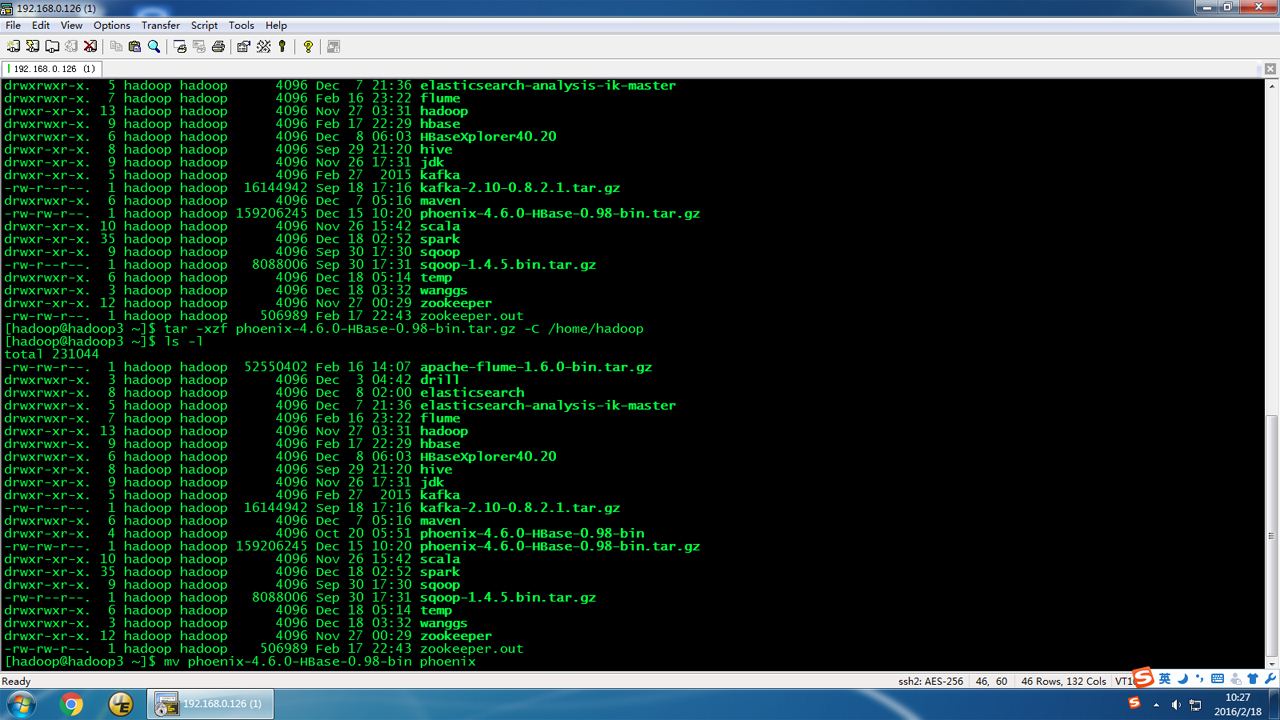Click 'ssh2: AES-256' in status bar
Viewport: 1280px width, 720px height.
coord(930,681)
